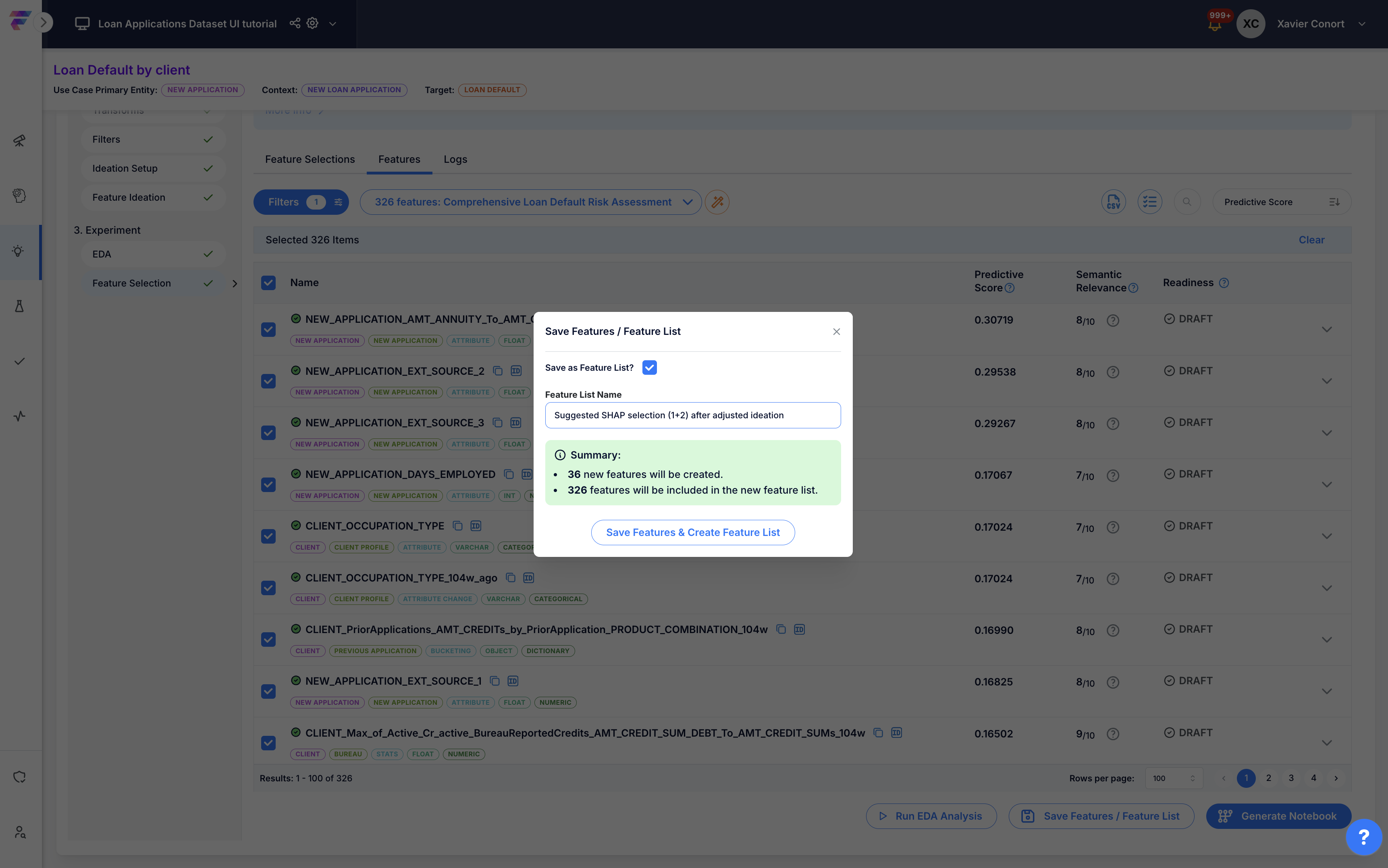Image resolution: width=1388 pixels, height=868 pixels.
Task: Switch to Feature Selections tab
Action: coord(310,160)
